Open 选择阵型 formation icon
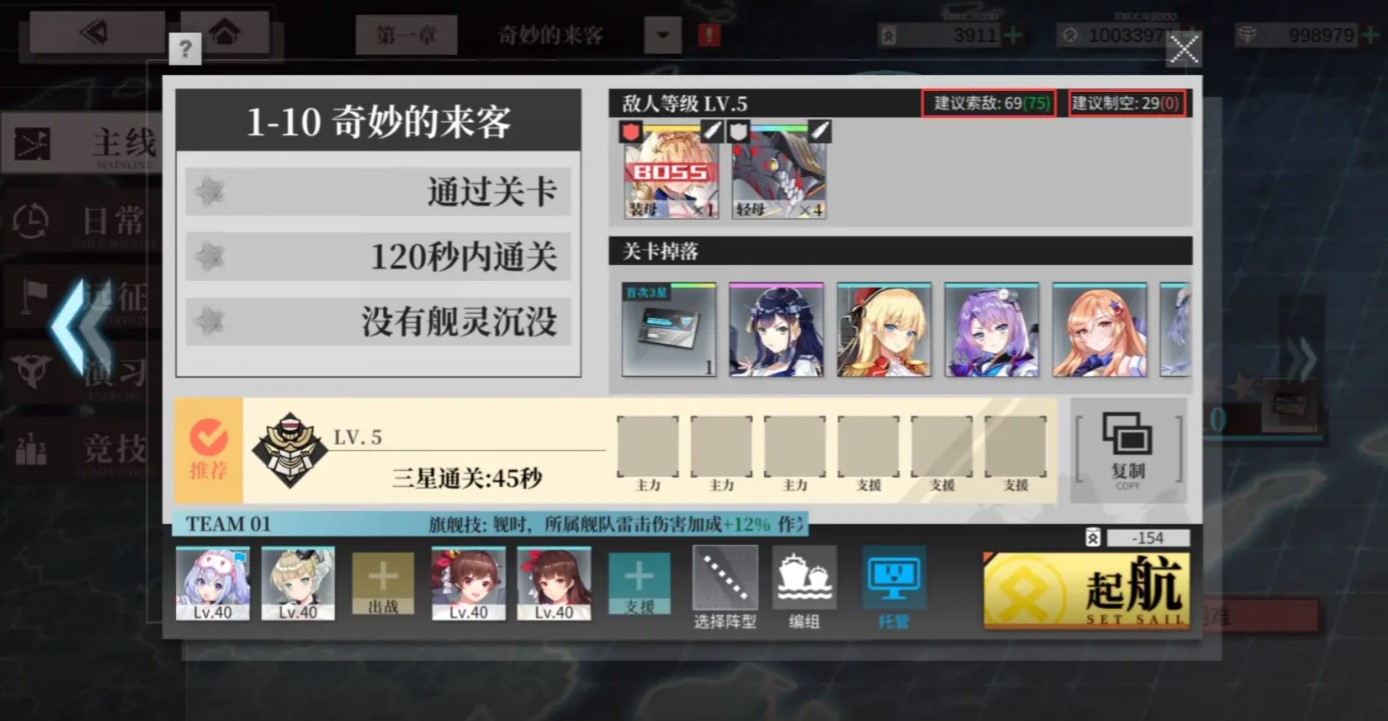Screen dimensions: 1388x721 [x=725, y=578]
